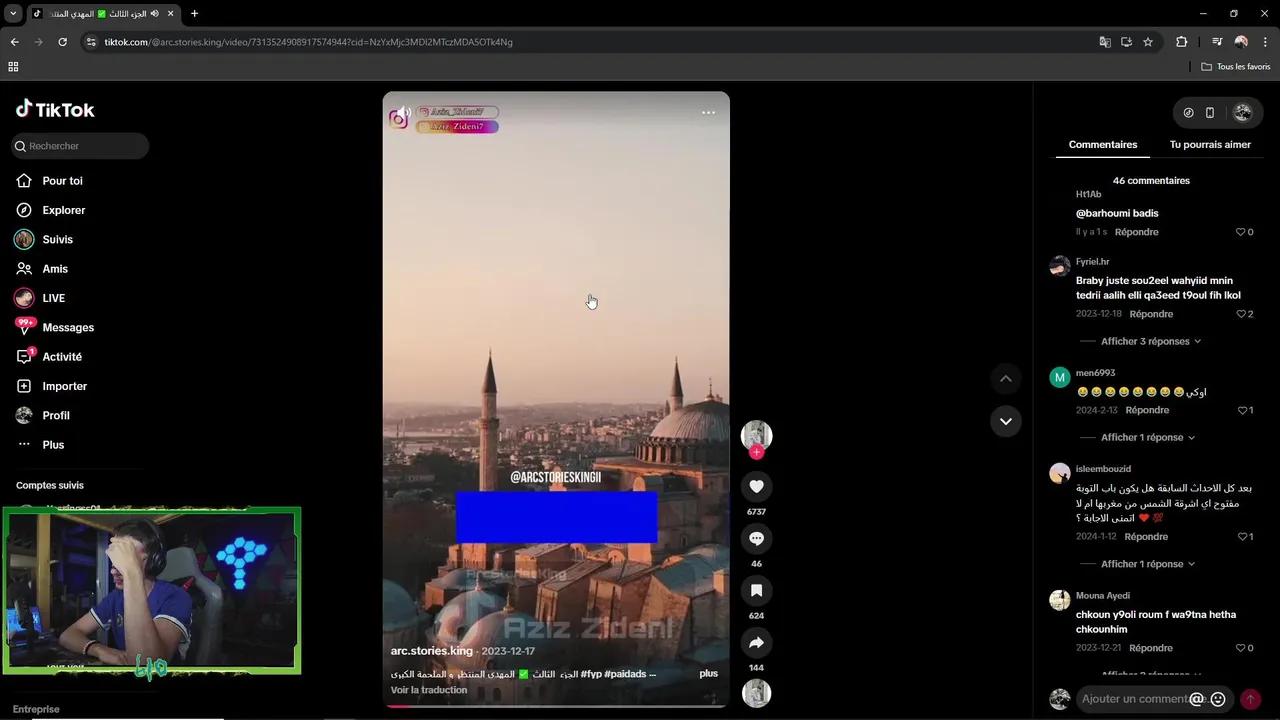Screen dimensions: 1280x720
Task: Open the Plus menu in sidebar
Action: pyautogui.click(x=41, y=445)
